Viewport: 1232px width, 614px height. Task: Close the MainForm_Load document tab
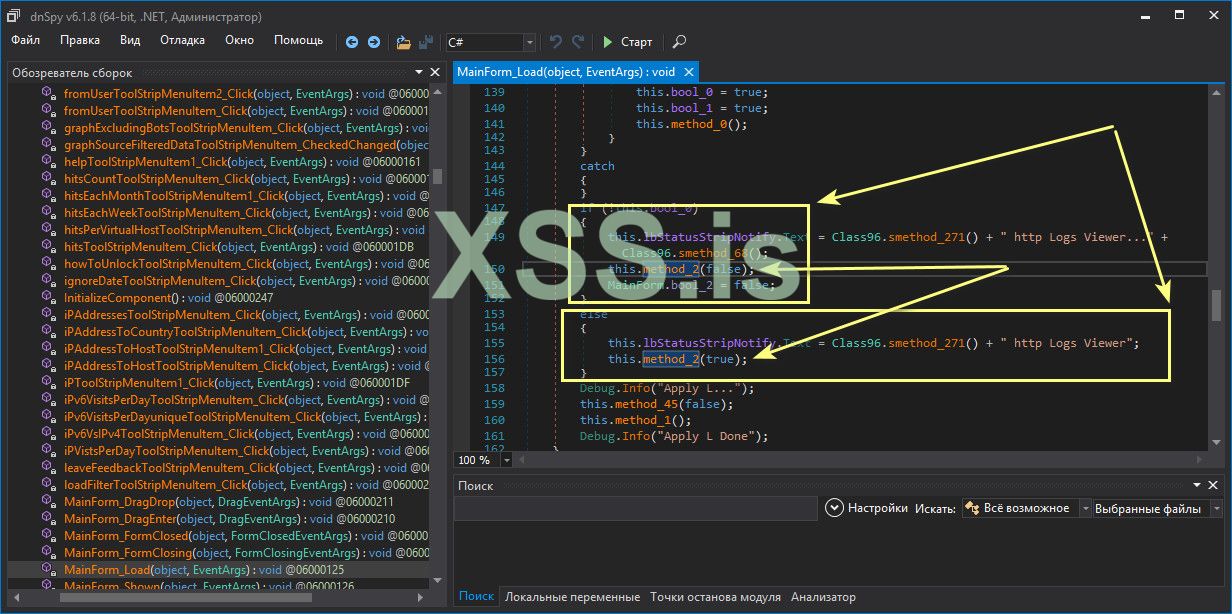point(689,73)
